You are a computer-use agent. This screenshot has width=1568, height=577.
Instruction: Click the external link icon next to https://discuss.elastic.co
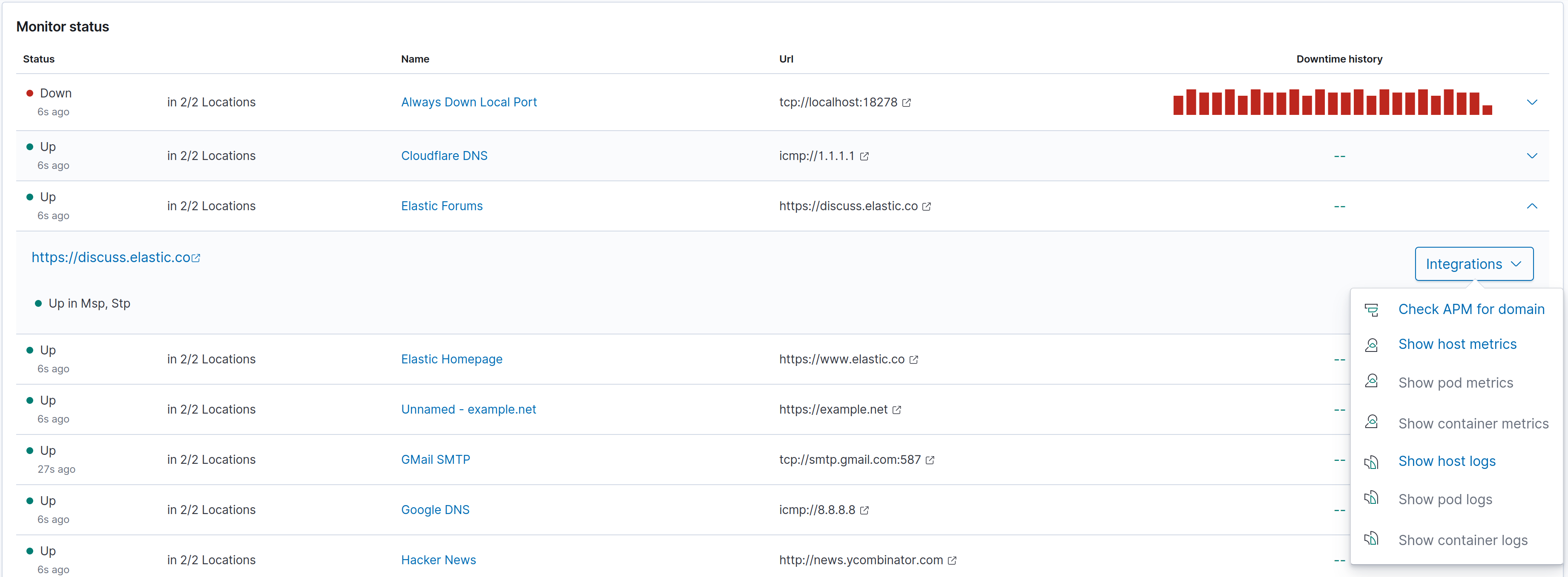[x=926, y=206]
